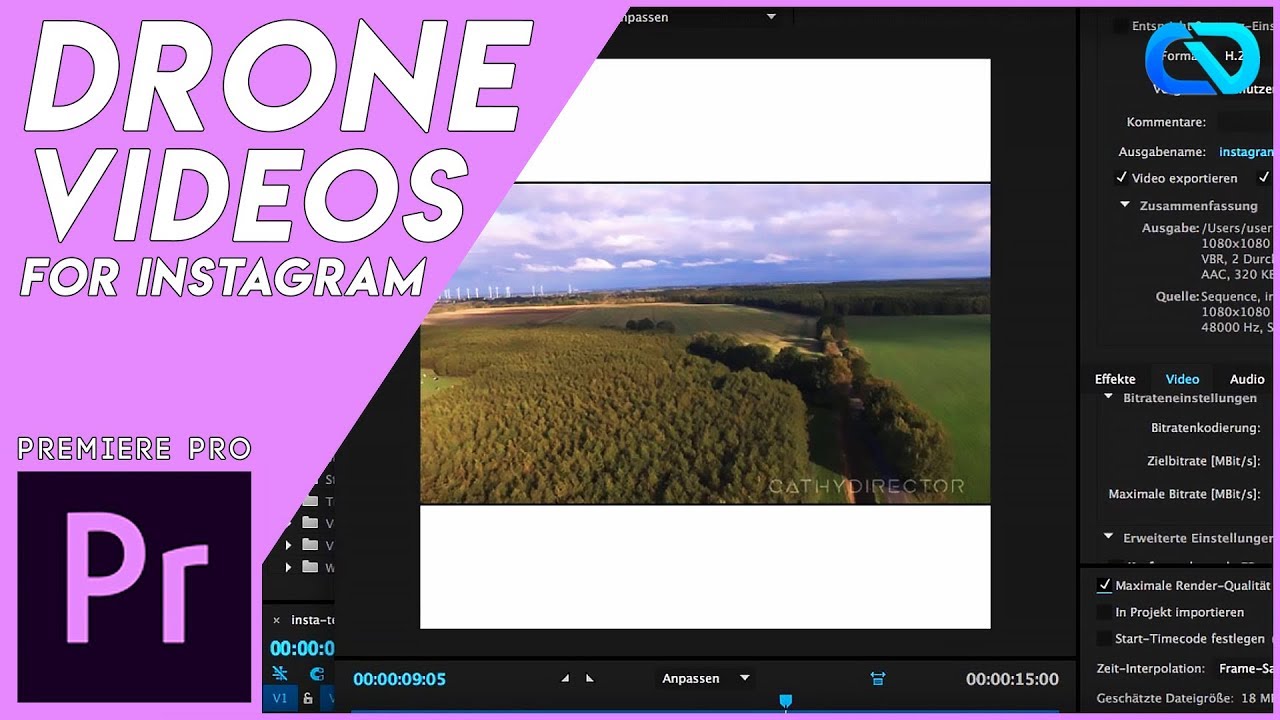This screenshot has width=1280, height=720.
Task: Click the Ausgabename label
Action: (1162, 152)
